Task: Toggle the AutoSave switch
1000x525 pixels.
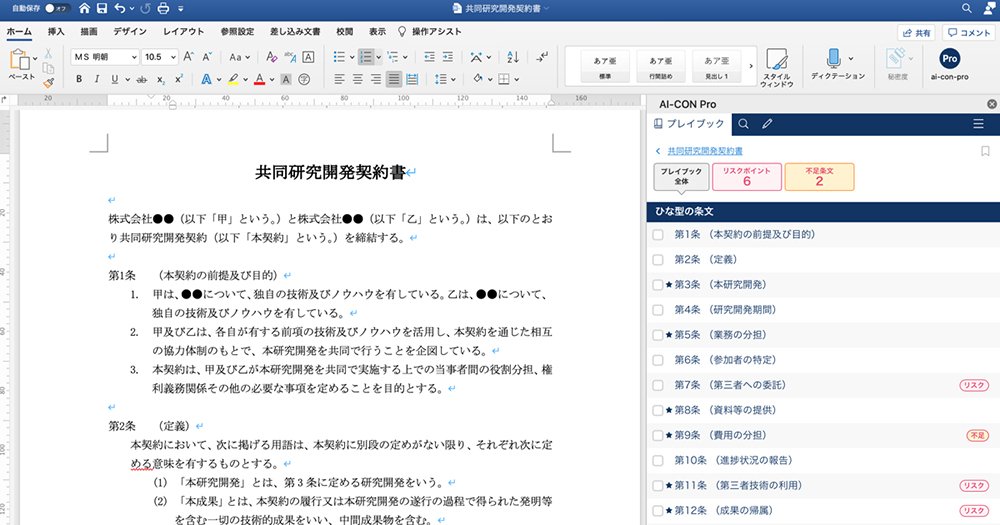Action: tap(56, 8)
